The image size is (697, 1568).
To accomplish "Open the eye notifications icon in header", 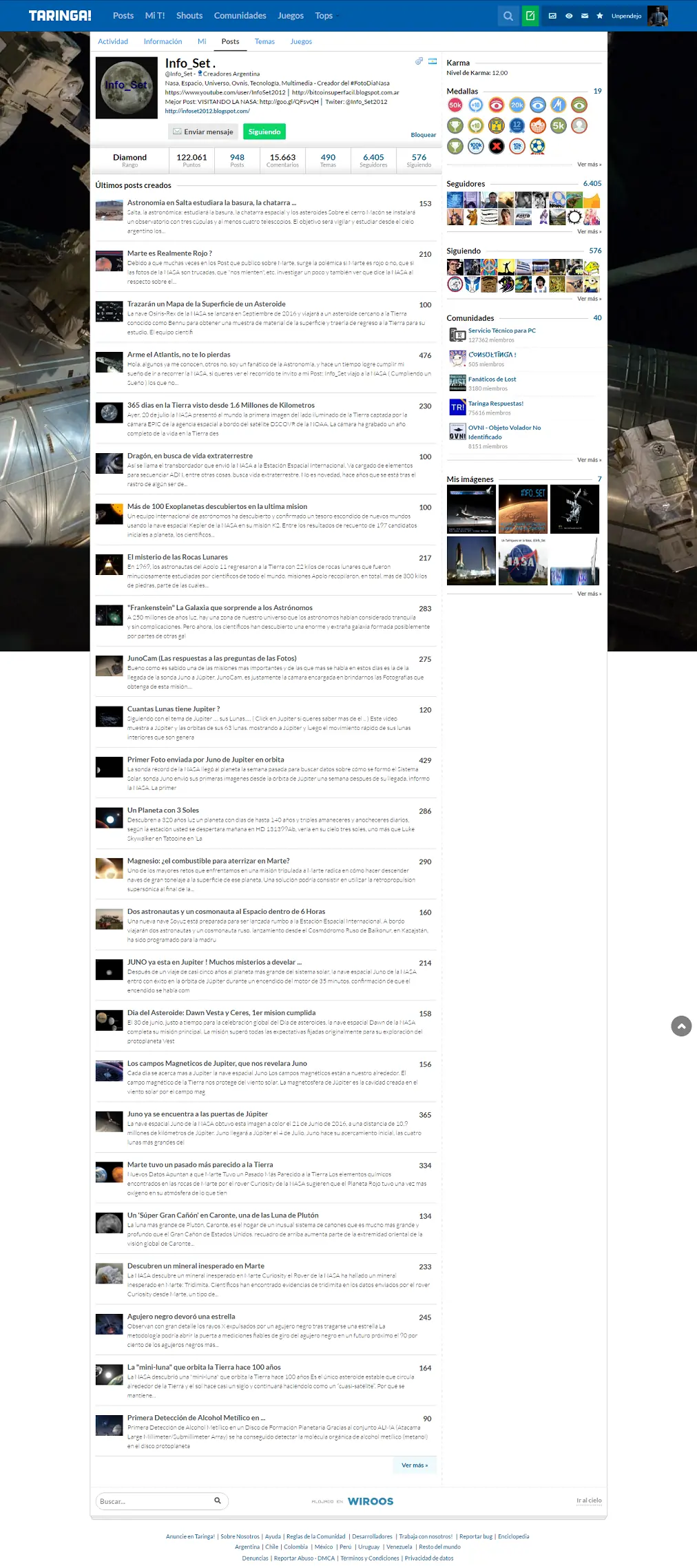I will coord(569,16).
